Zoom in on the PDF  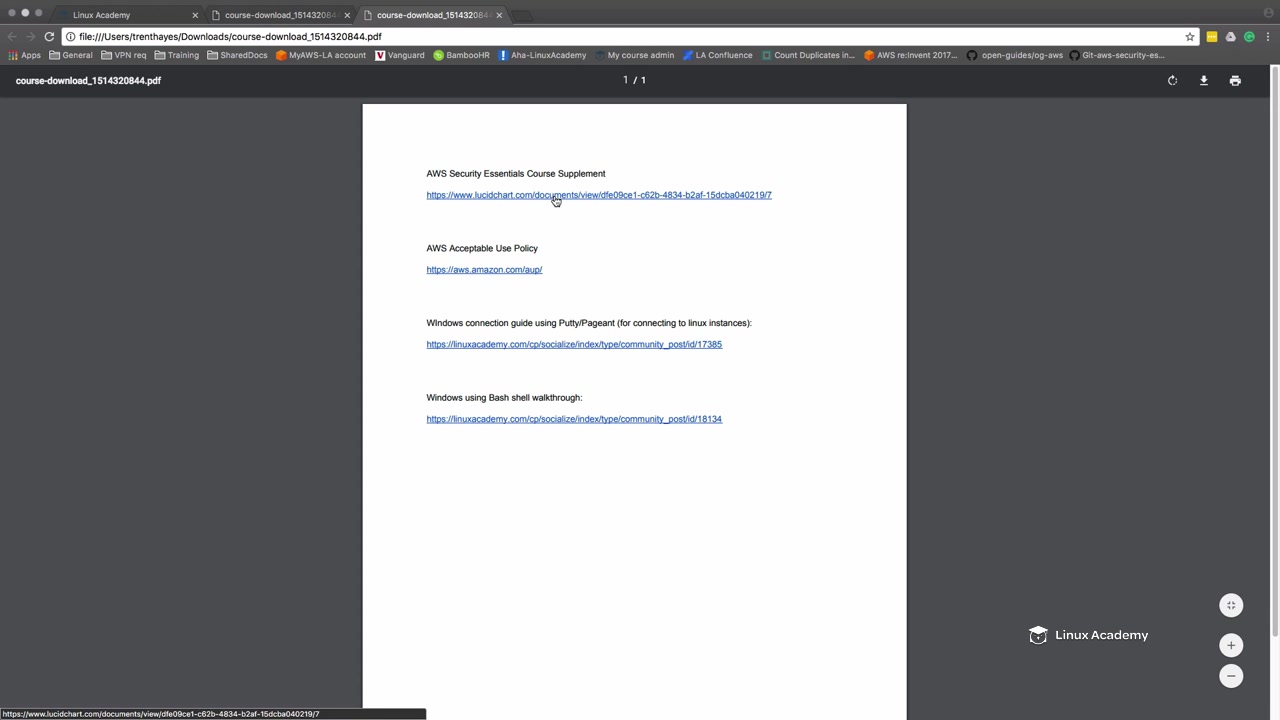pos(1231,645)
